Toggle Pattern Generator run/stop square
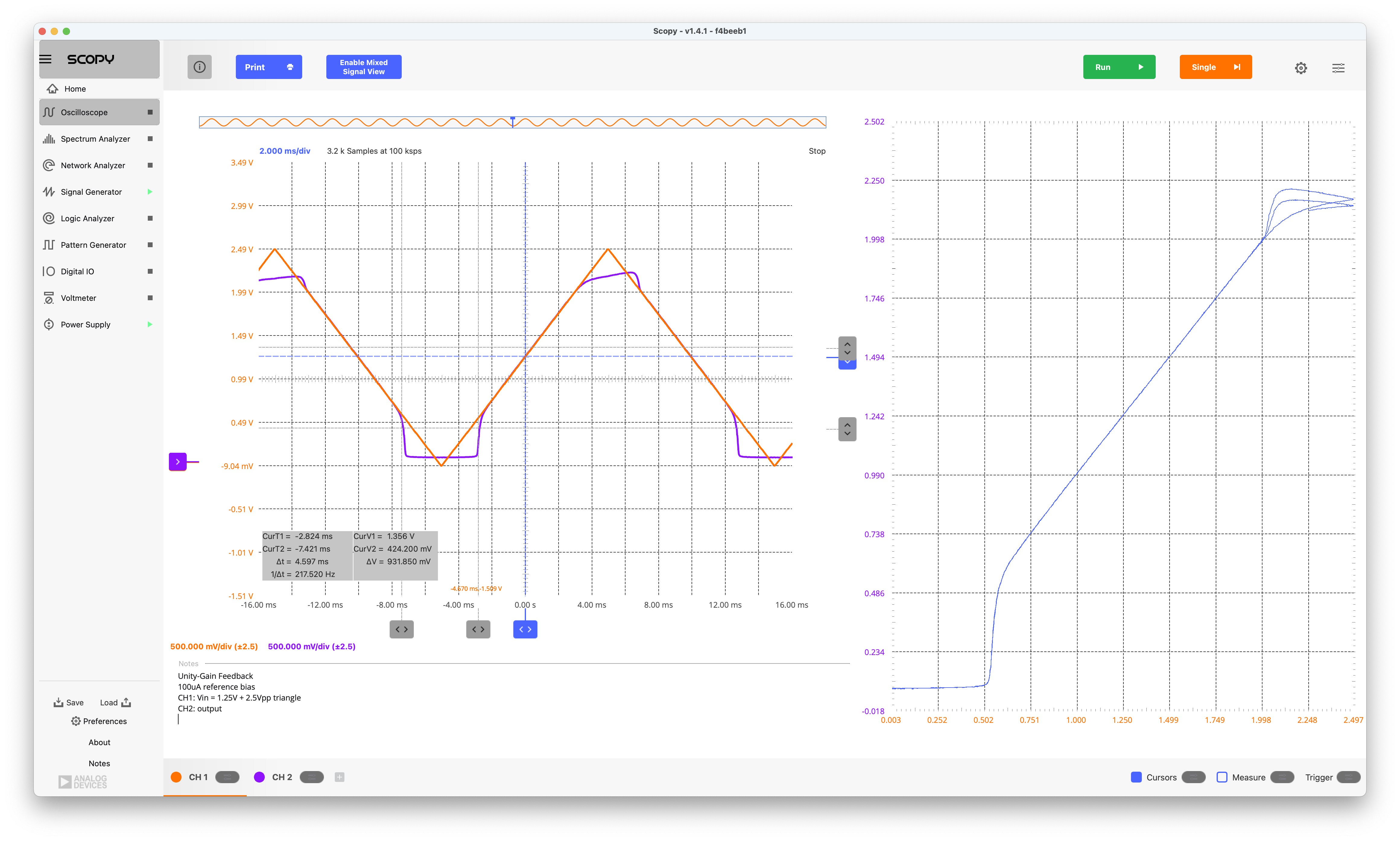 click(x=150, y=245)
